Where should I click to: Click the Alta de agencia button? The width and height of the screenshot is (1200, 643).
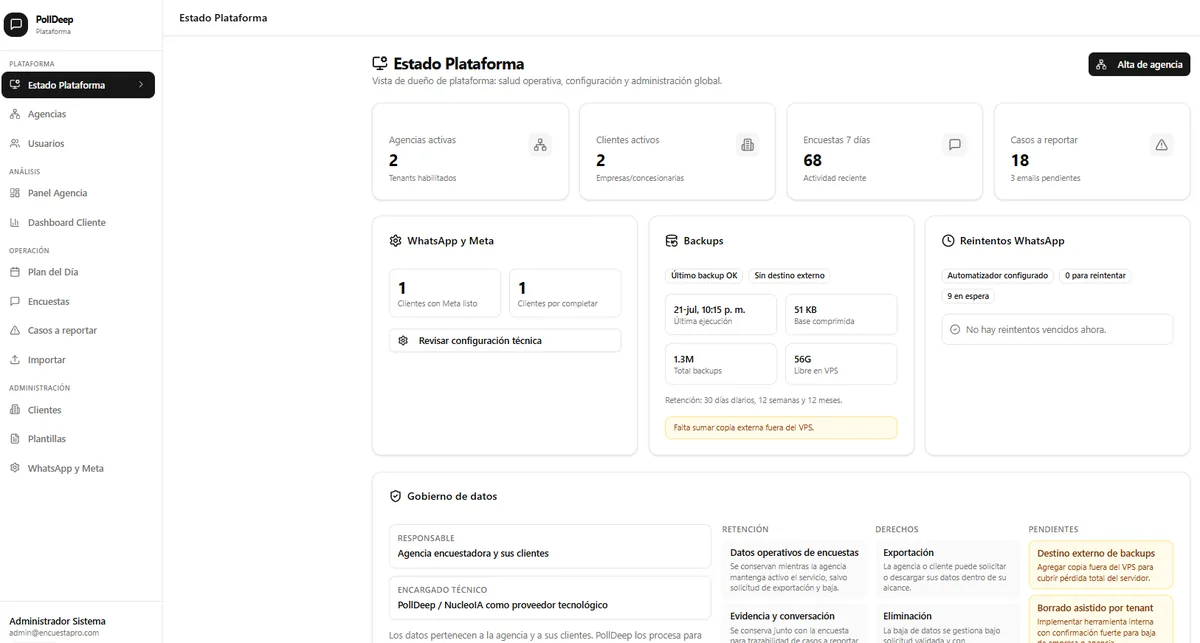pyautogui.click(x=1139, y=64)
